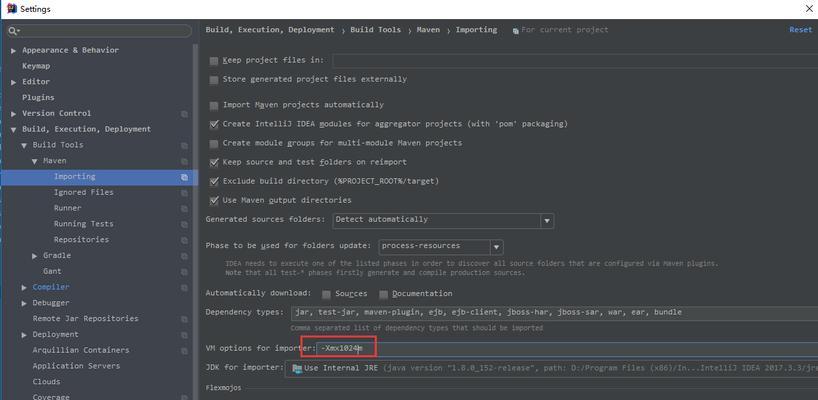Viewport: 818px width, 400px height.
Task: Collapse the Build Tools node arrow
Action: (x=24, y=146)
